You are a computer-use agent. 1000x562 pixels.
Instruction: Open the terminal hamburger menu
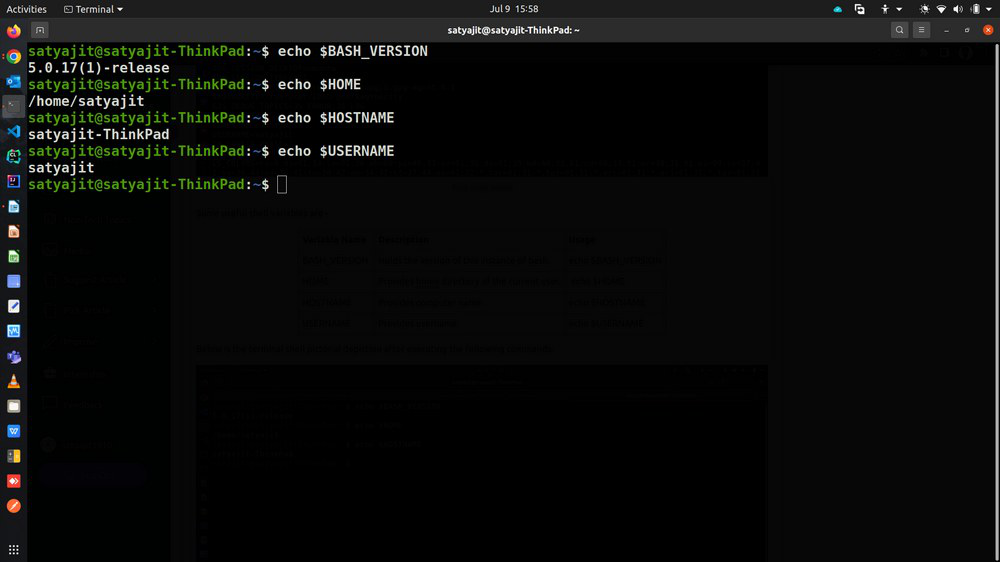click(x=922, y=30)
